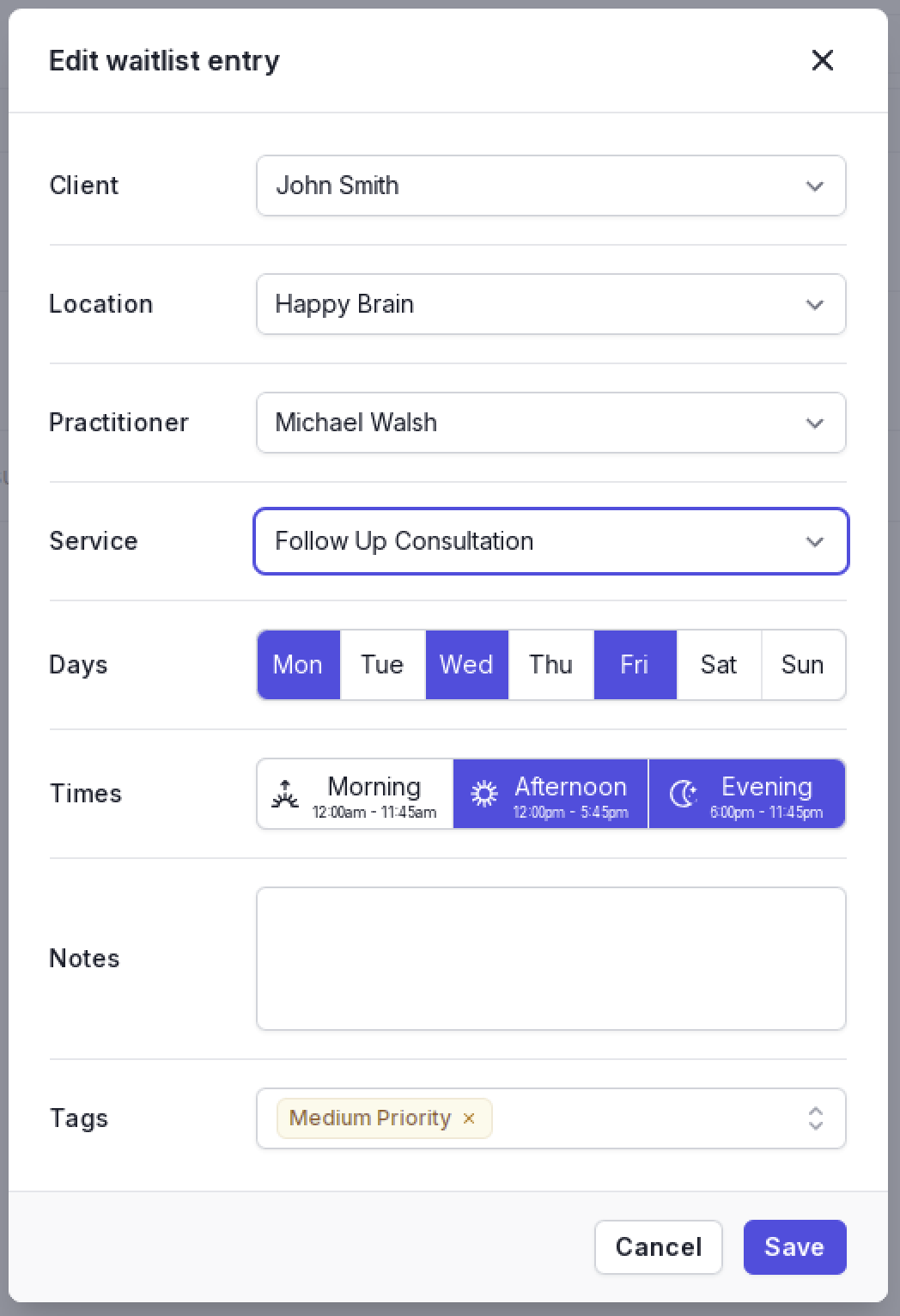Select Thu as an available day

pos(550,665)
